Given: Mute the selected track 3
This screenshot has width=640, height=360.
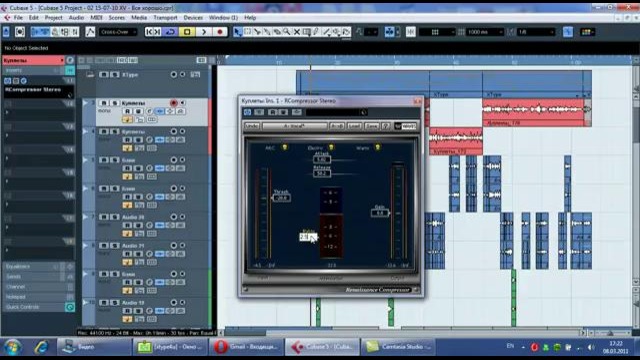Looking at the screenshot, I should (104, 103).
